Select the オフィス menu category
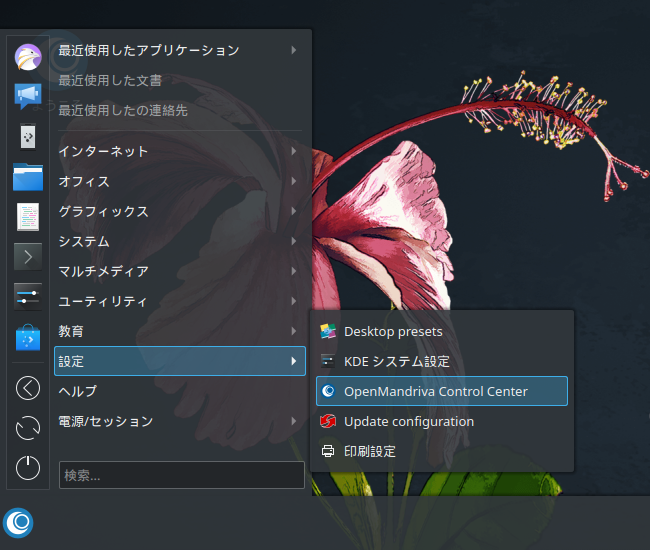Viewport: 650px width, 550px height. pyautogui.click(x=180, y=181)
